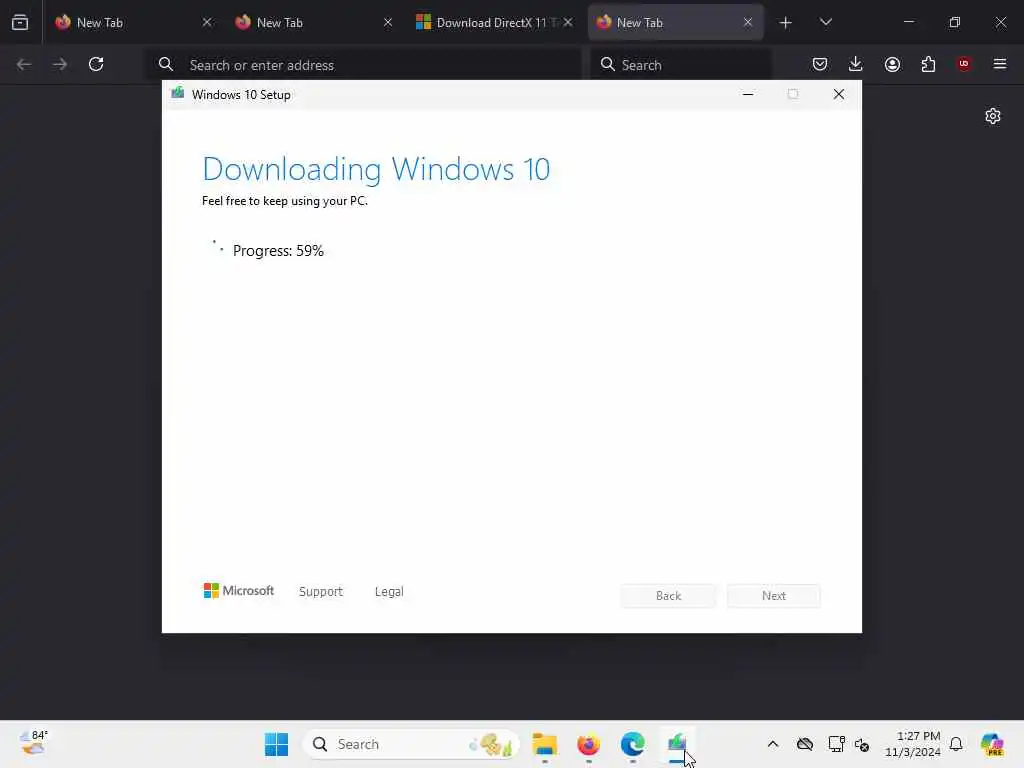The image size is (1024, 768).
Task: Open the muted volume tray icon
Action: (x=861, y=744)
